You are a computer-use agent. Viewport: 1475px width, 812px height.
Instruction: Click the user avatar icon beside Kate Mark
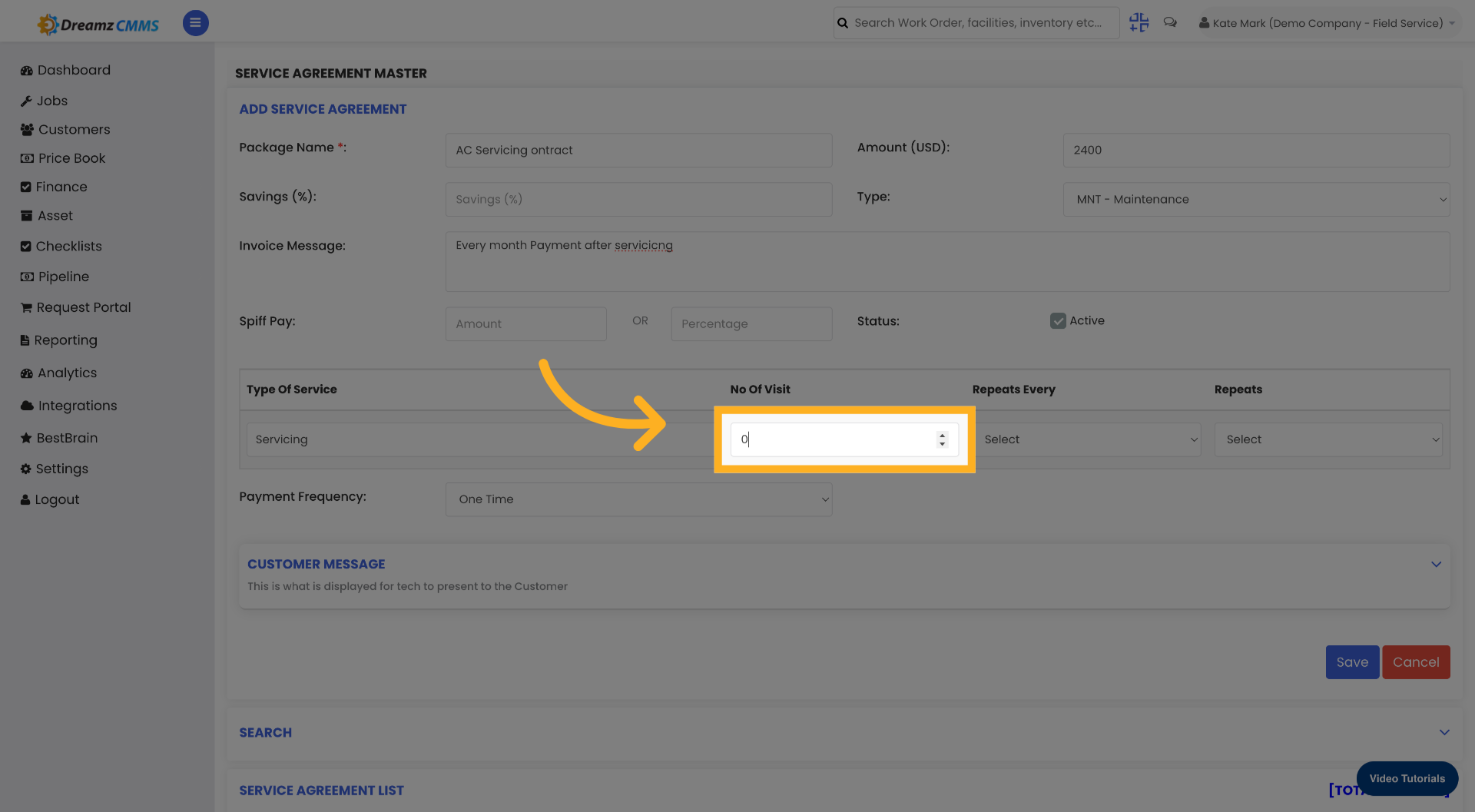1204,23
